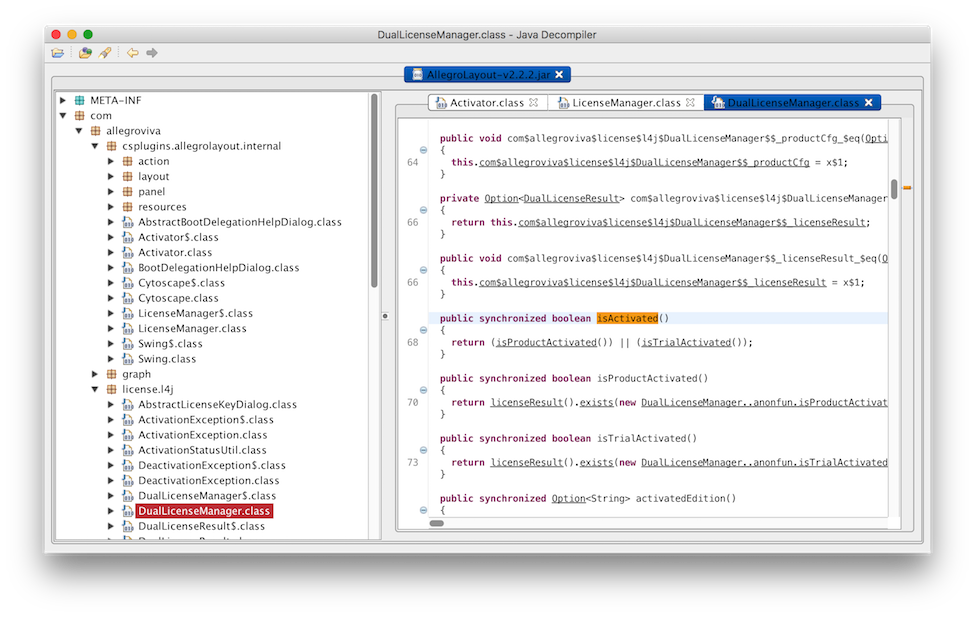Select LicenseManager$.class in the tree

coord(195,313)
